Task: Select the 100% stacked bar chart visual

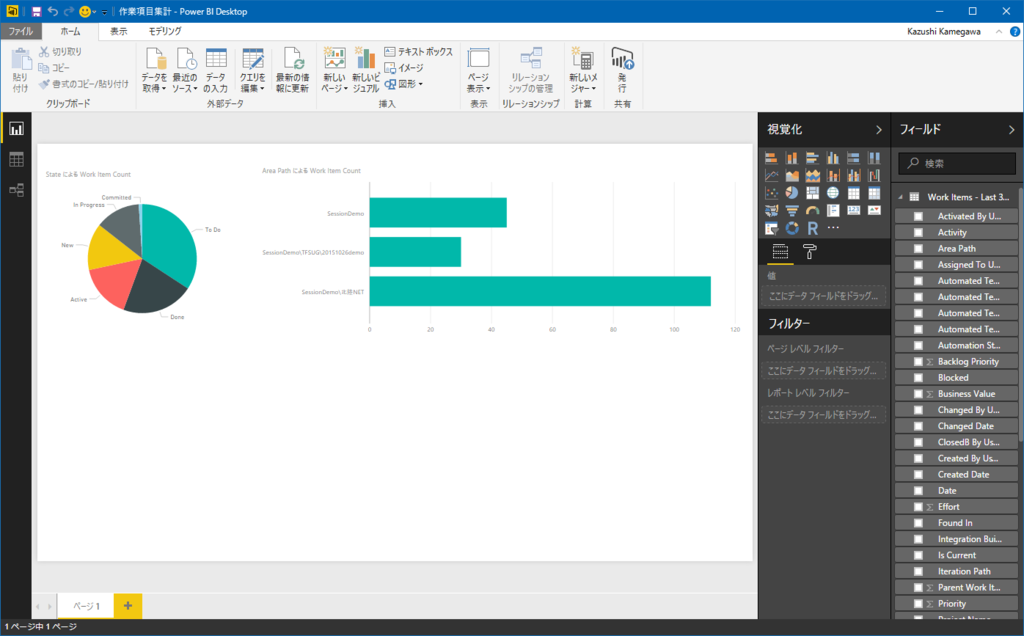Action: tap(854, 158)
